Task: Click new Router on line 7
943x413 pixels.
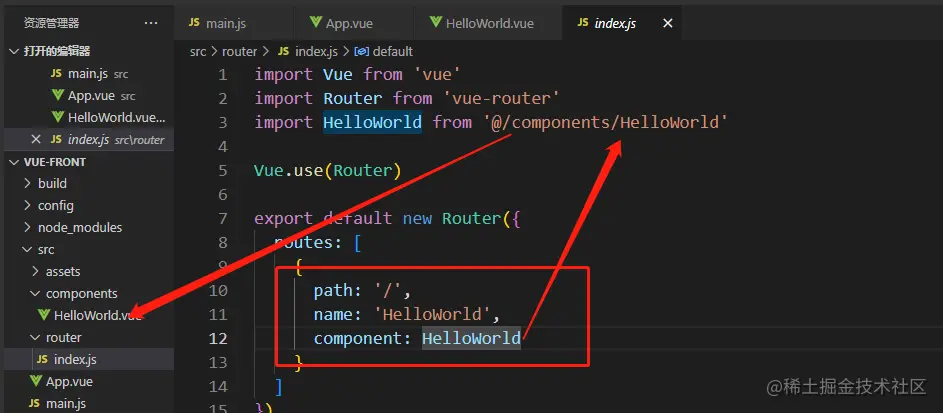Action: tap(452, 219)
